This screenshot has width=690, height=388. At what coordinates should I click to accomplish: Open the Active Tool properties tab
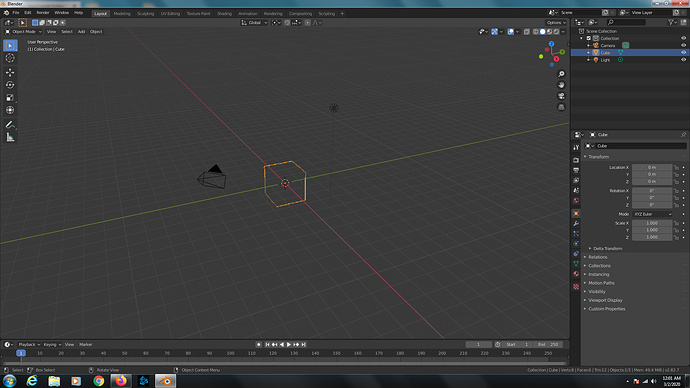pyautogui.click(x=576, y=148)
